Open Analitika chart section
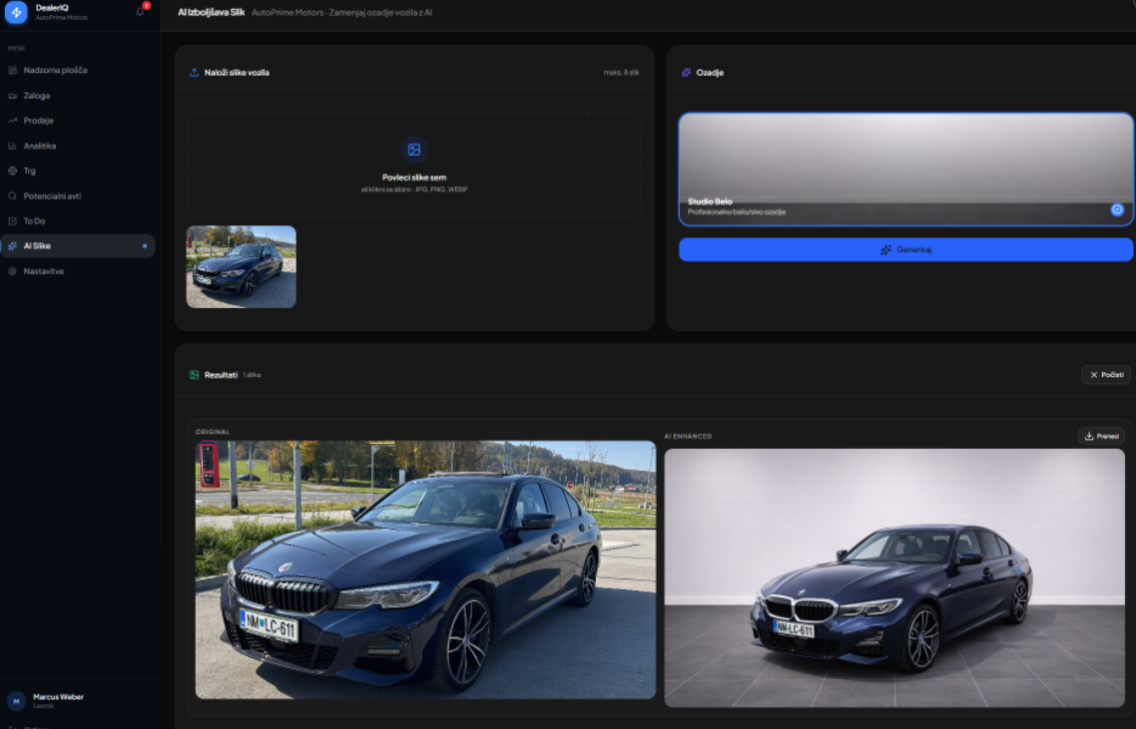 click(x=40, y=146)
